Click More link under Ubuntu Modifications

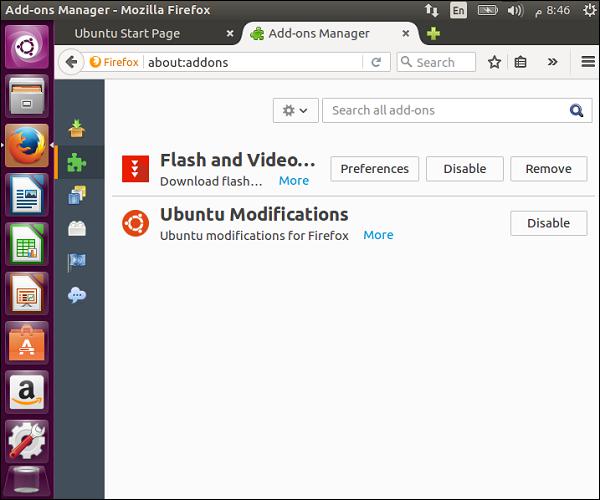[x=378, y=235]
